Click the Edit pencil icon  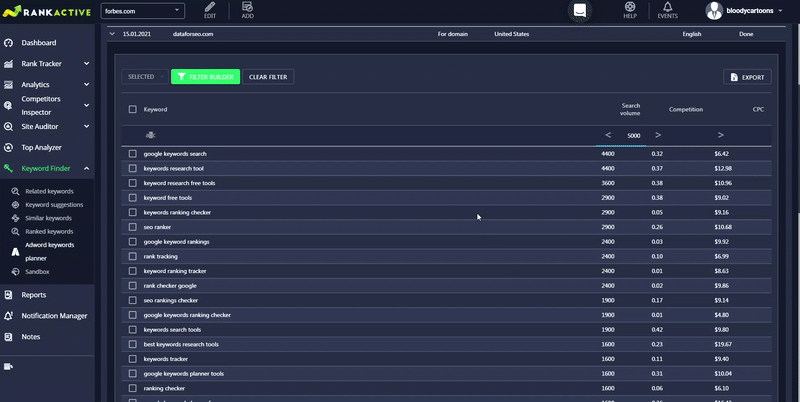tap(210, 7)
